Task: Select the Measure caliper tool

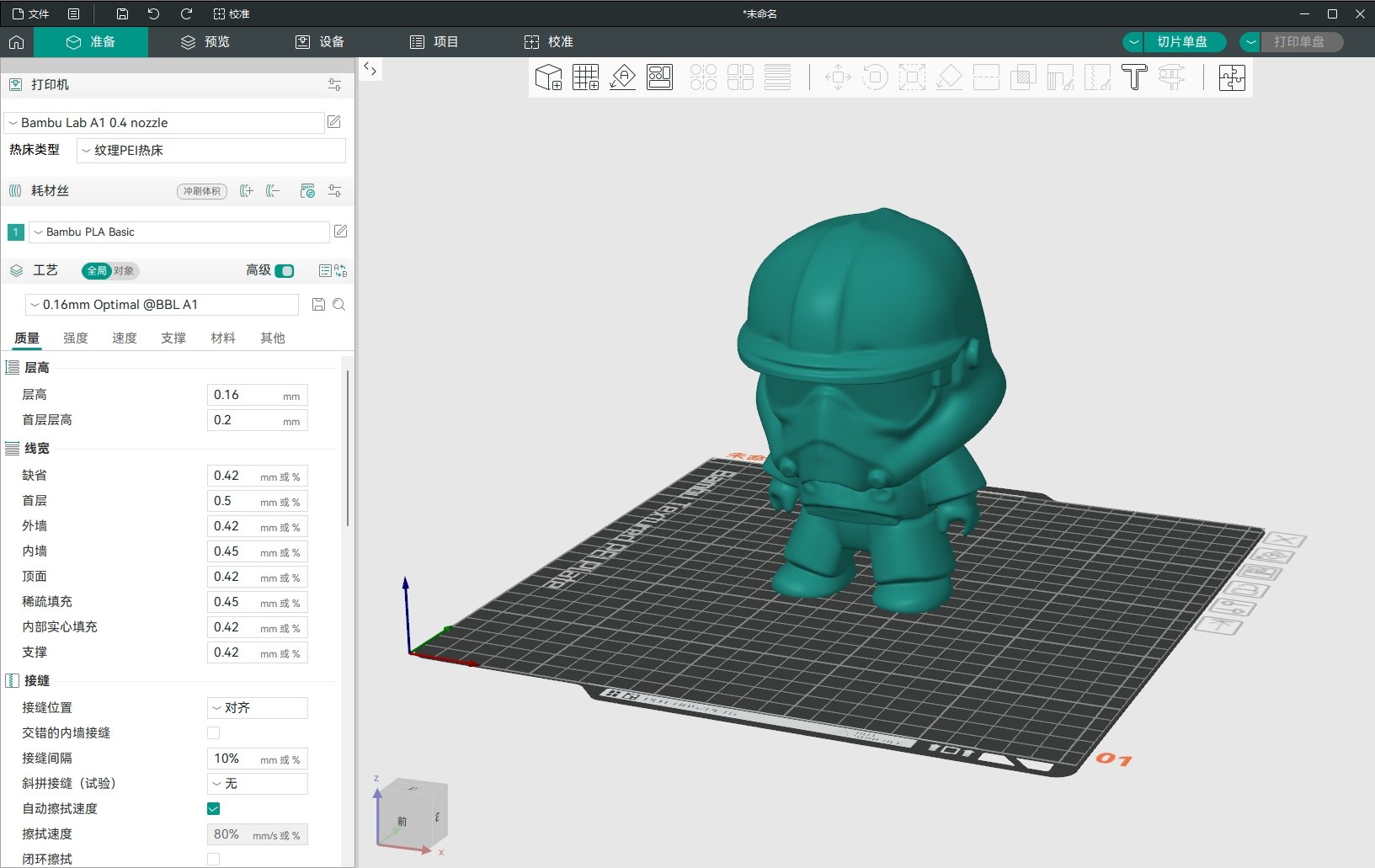Action: point(1171,77)
